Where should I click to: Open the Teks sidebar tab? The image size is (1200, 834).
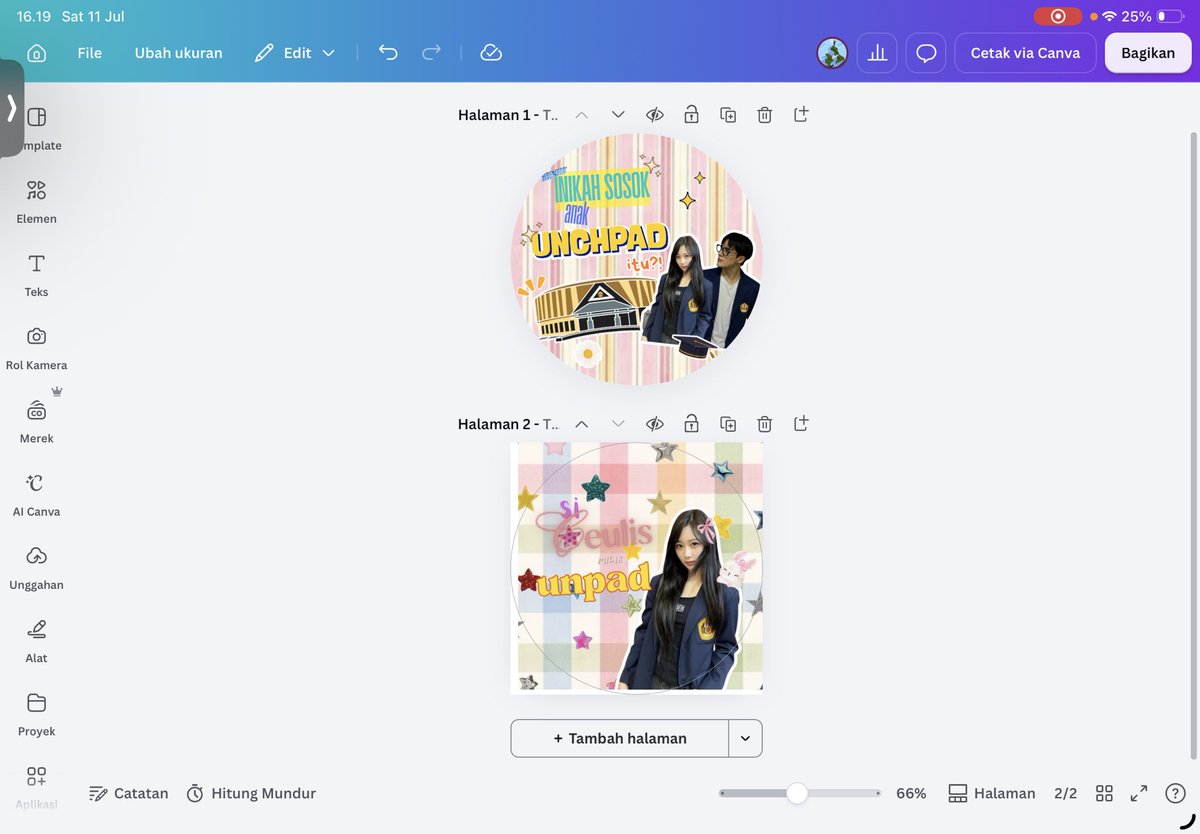point(37,275)
